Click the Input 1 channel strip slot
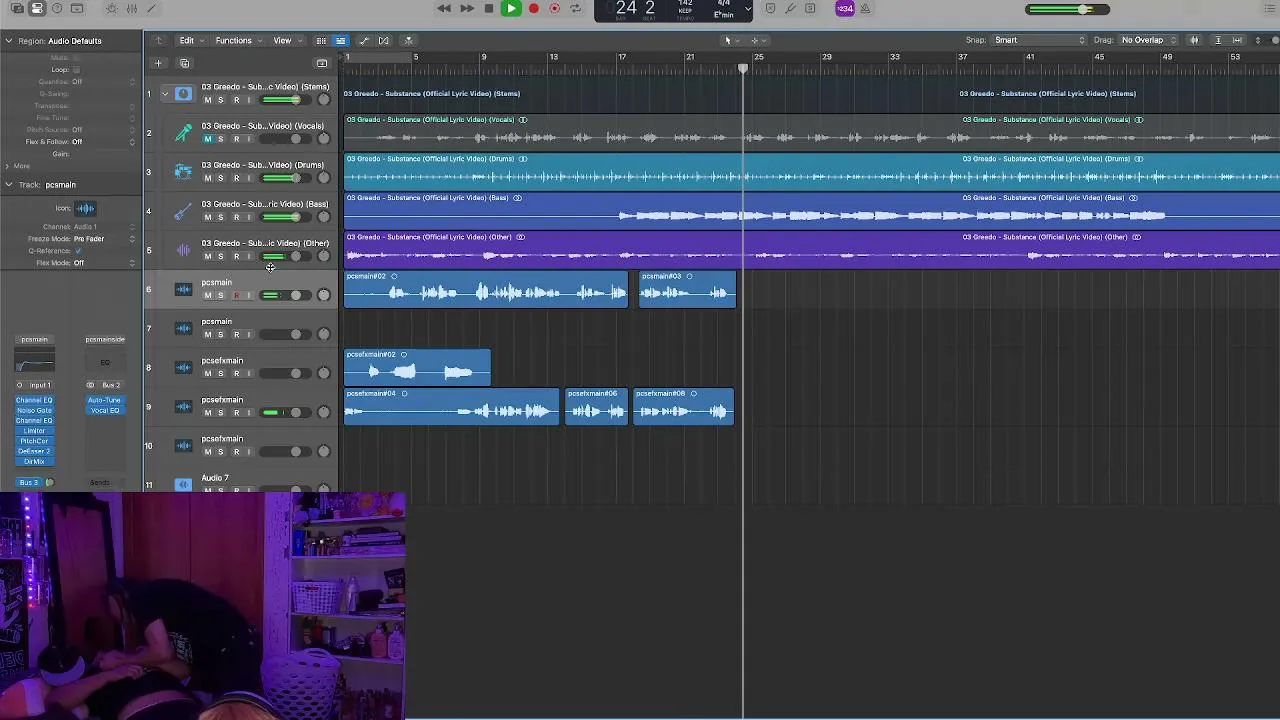 pos(40,385)
